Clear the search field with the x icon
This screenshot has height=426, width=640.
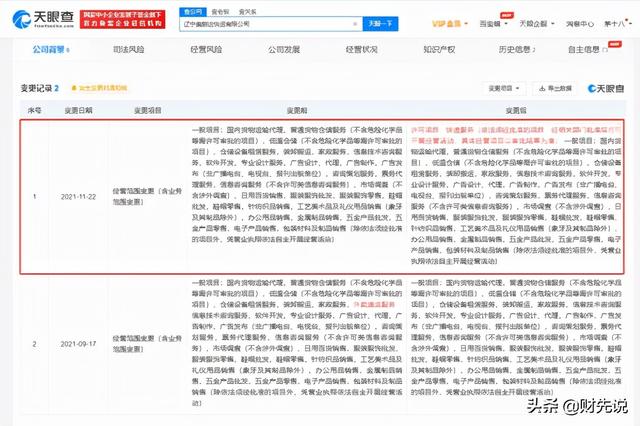point(355,24)
